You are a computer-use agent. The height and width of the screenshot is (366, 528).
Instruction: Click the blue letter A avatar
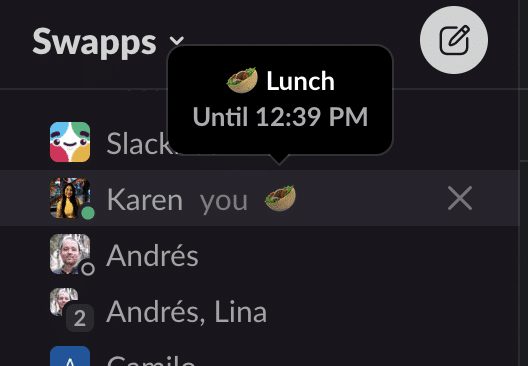click(x=70, y=356)
